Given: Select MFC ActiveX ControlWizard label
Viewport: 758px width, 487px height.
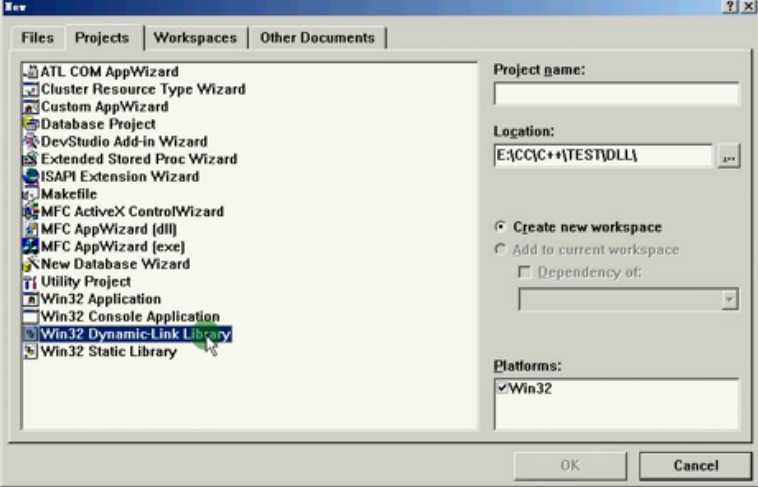Looking at the screenshot, I should click(x=132, y=212).
